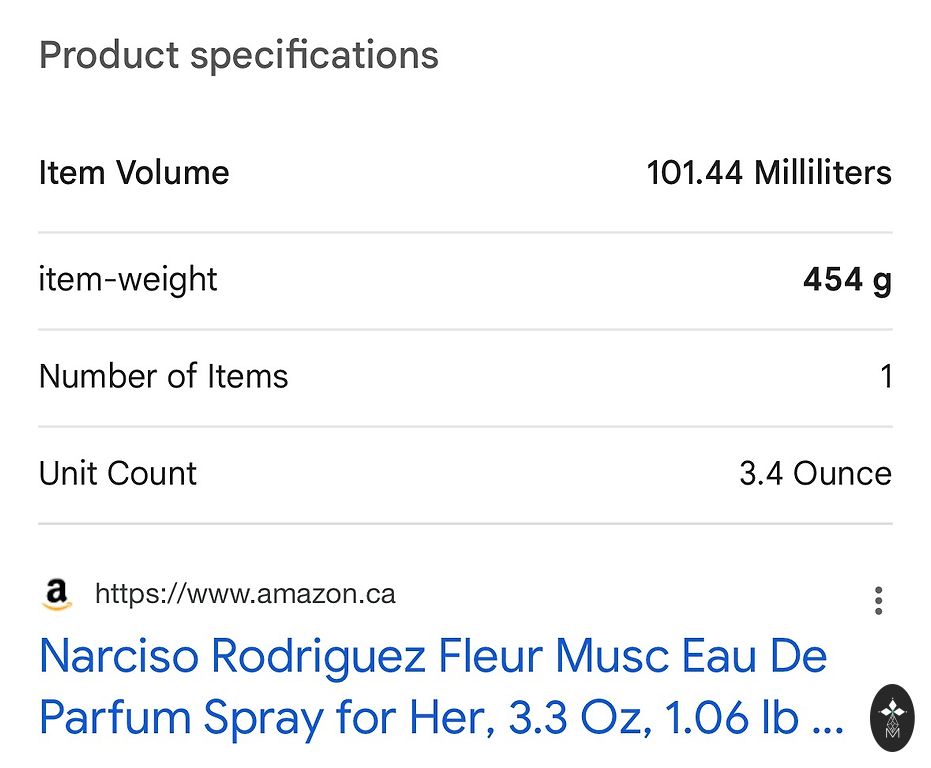Click the 3.4 Ounce value
Viewport: 931px width, 768px height.
click(x=815, y=473)
